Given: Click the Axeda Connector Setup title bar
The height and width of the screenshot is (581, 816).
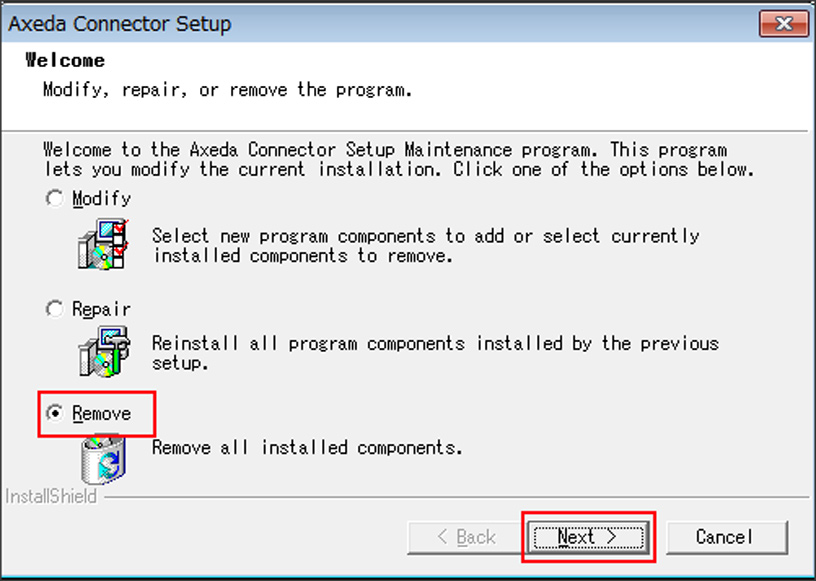Looking at the screenshot, I should tap(380, 24).
